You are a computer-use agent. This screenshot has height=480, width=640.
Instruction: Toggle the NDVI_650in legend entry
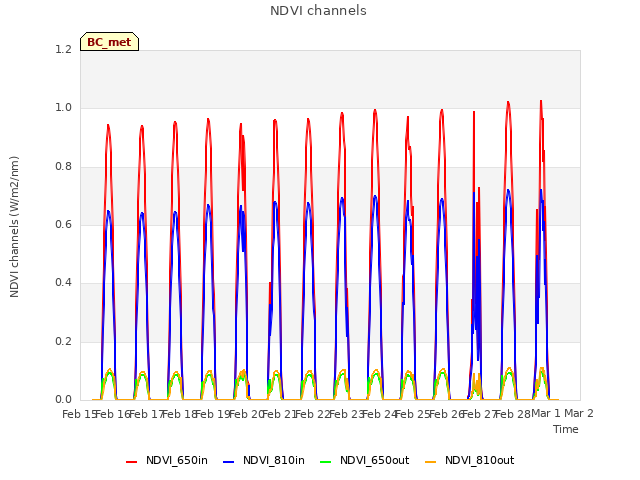pos(167,460)
